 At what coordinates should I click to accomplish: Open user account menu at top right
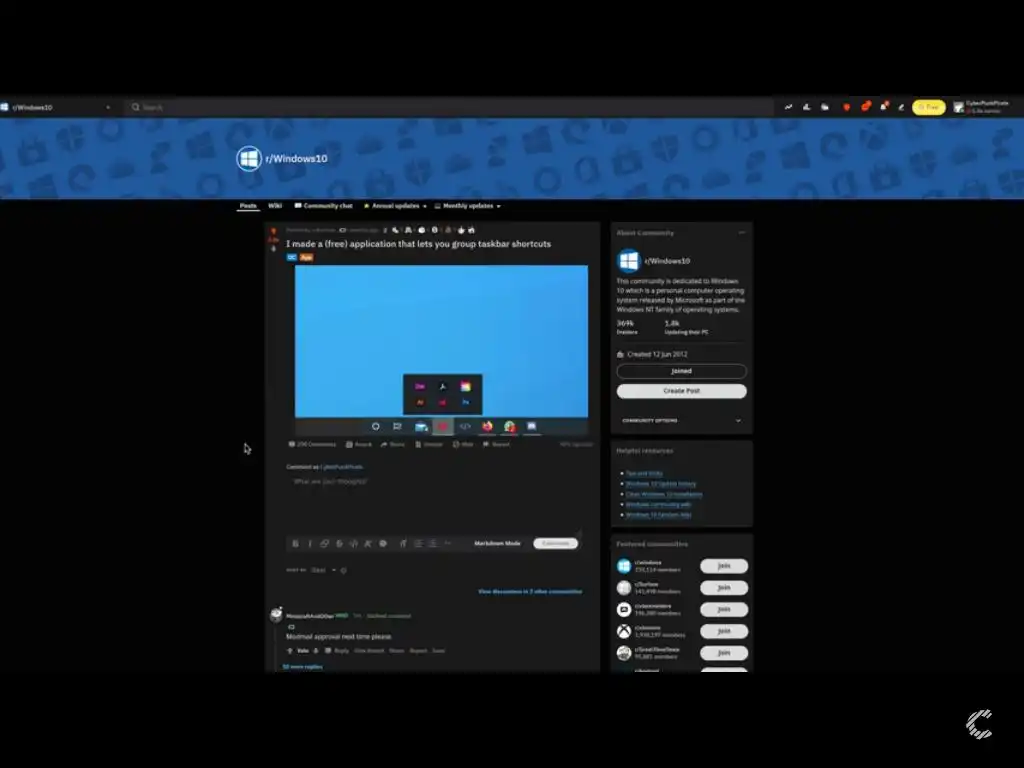981,107
